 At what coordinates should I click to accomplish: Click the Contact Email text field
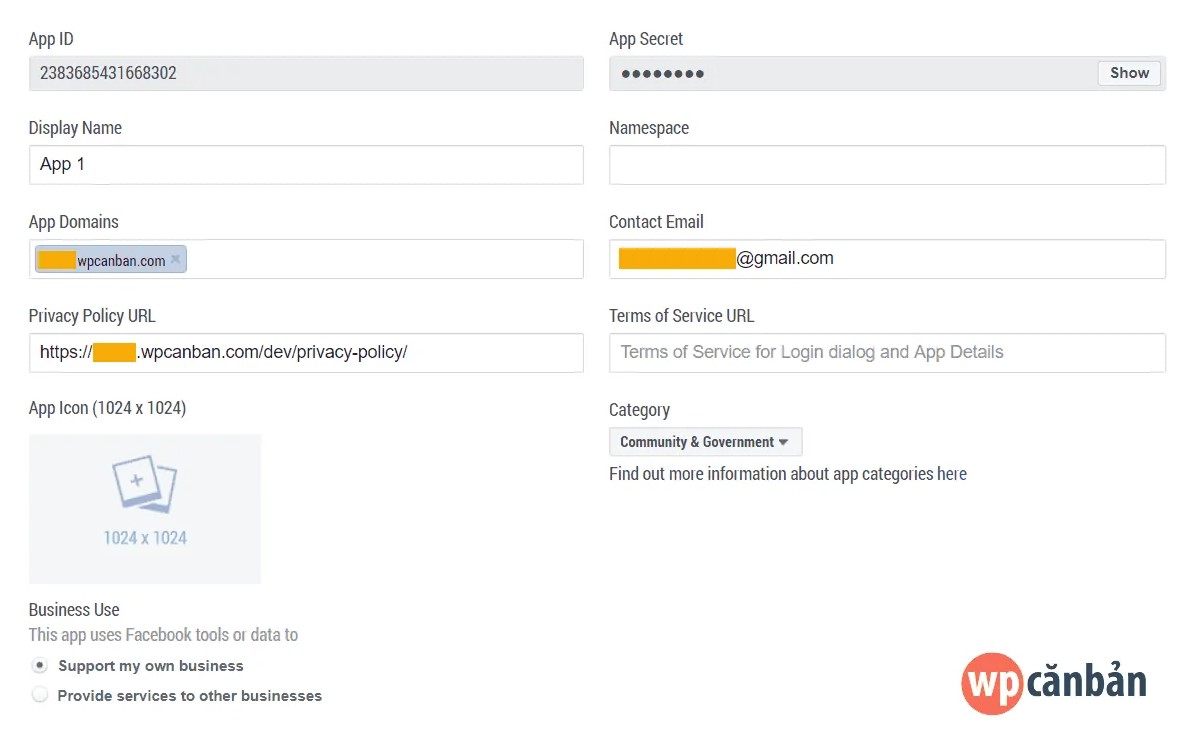(x=950, y=259)
